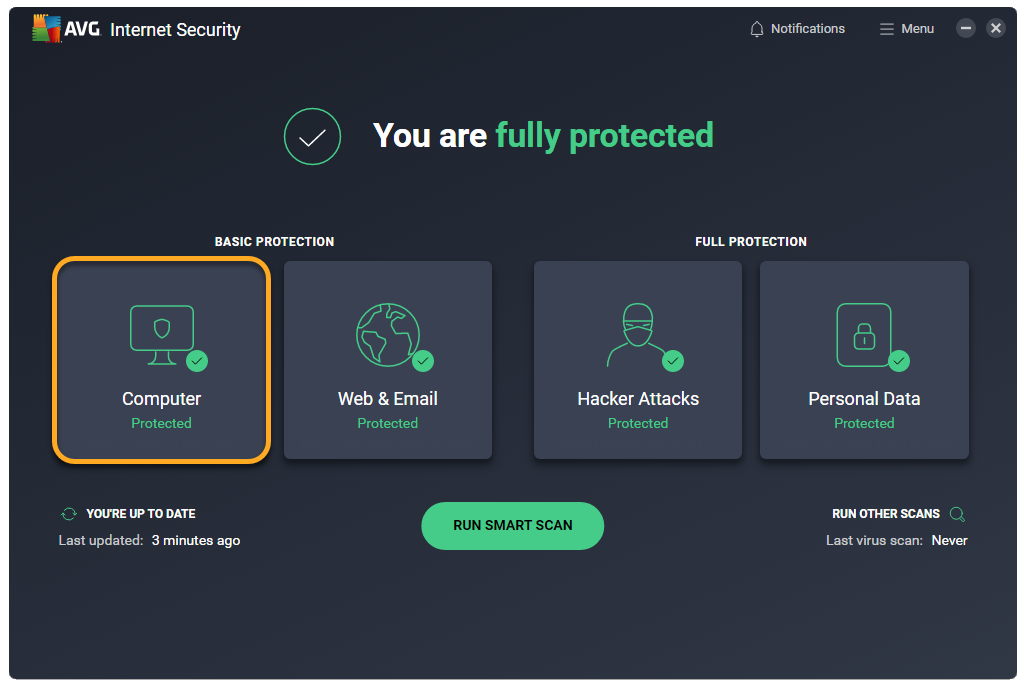
Task: Click the Personal Data padlock icon
Action: click(x=863, y=335)
